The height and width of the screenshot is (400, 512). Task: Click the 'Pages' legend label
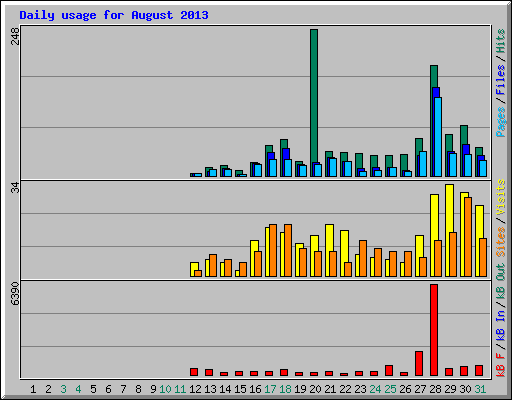point(500,122)
